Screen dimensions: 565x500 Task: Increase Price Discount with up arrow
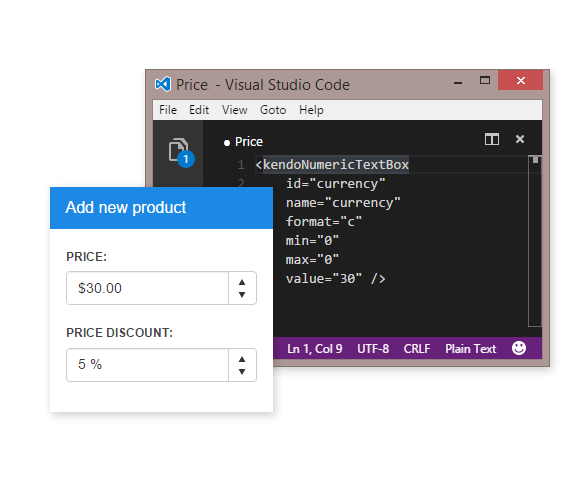(x=242, y=359)
